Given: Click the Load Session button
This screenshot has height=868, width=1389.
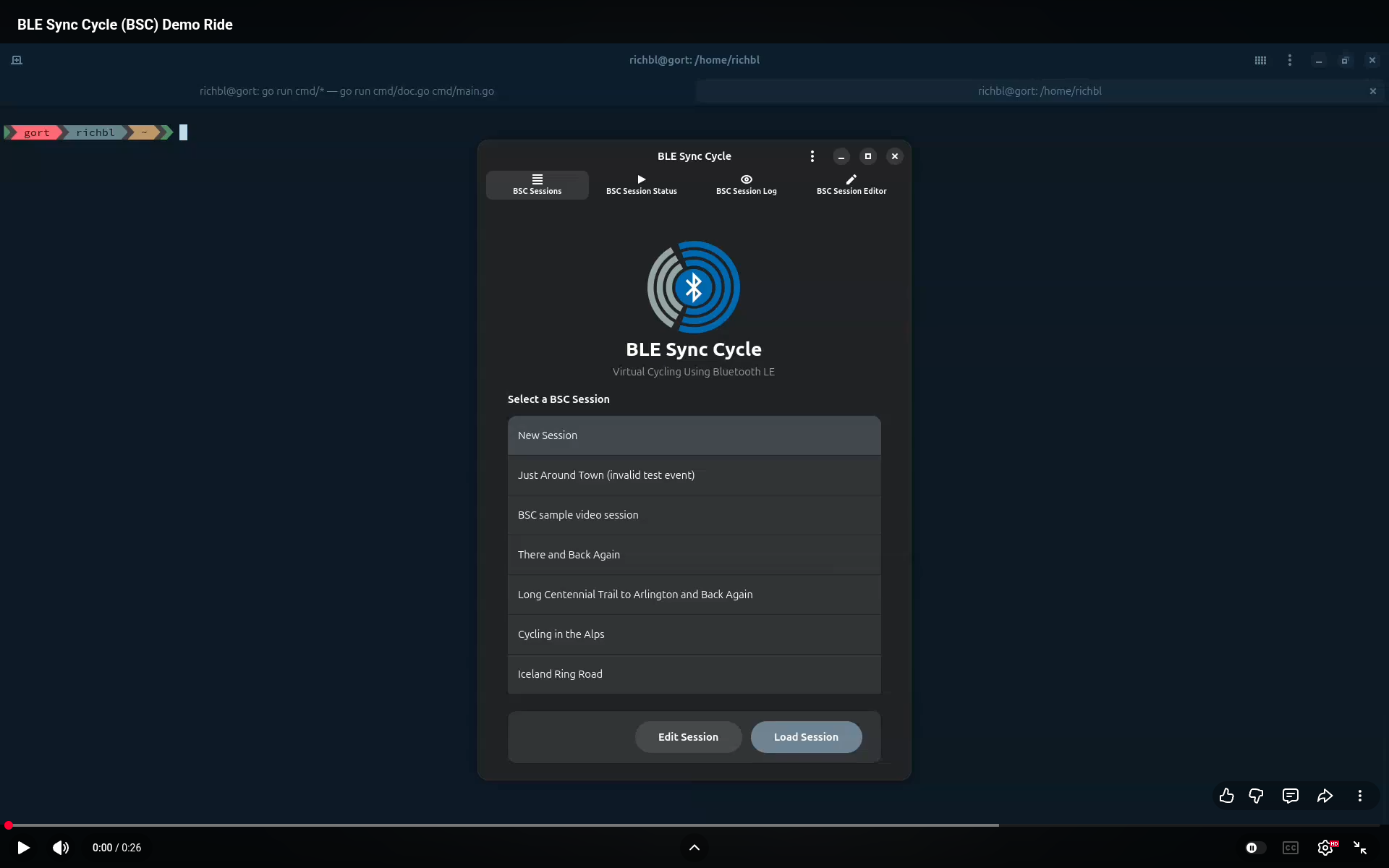Looking at the screenshot, I should (806, 736).
